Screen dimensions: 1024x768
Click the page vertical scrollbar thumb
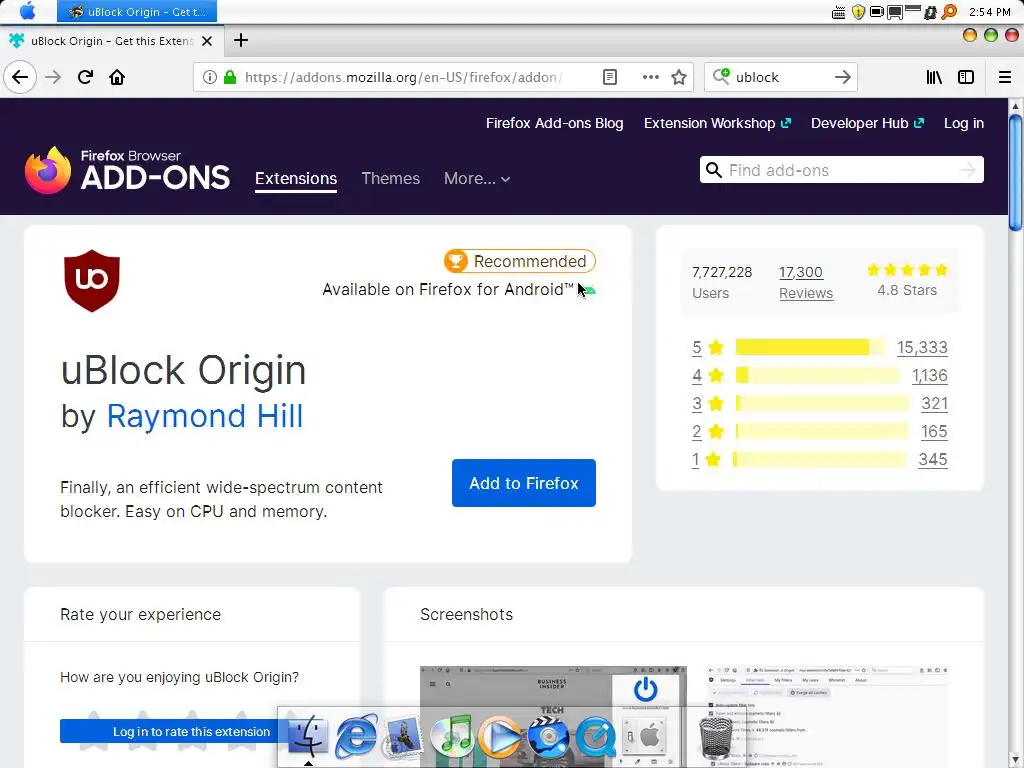pos(1015,172)
